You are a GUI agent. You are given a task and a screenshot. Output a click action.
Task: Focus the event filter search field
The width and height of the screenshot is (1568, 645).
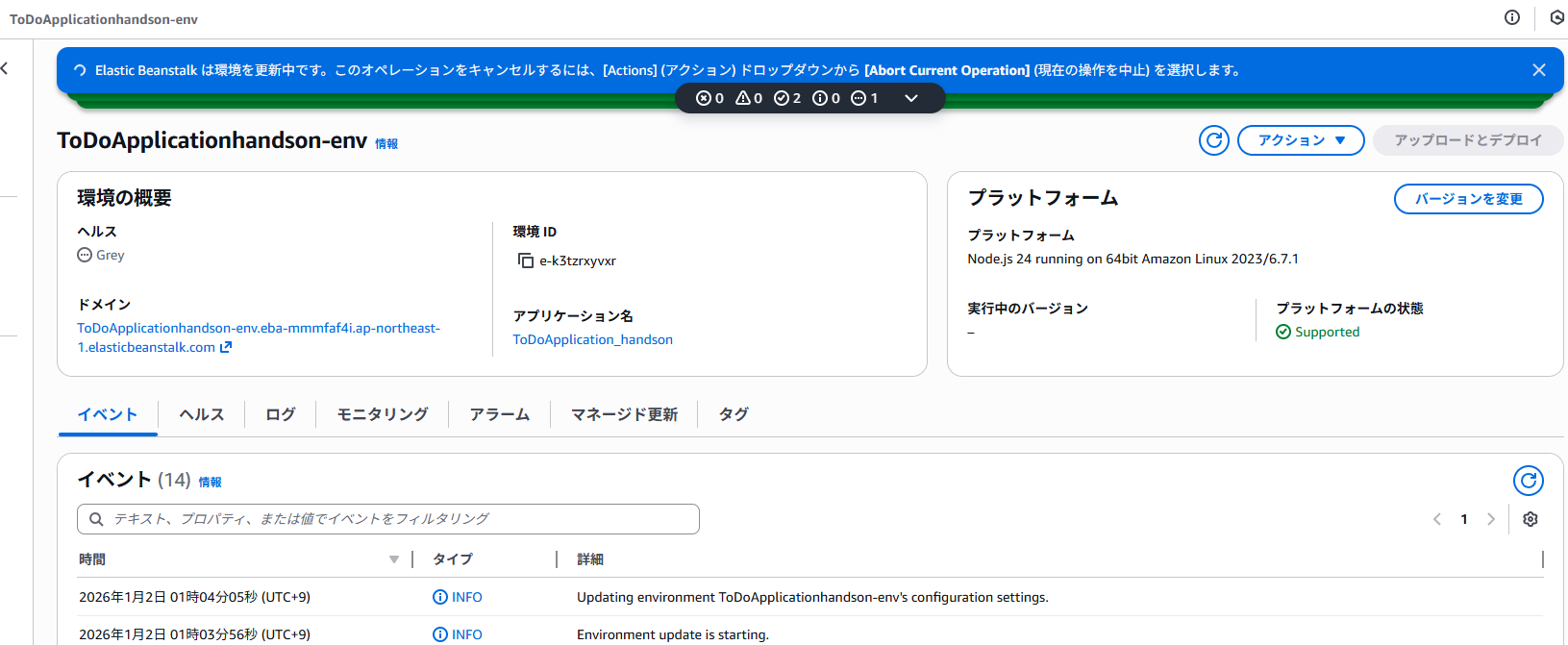click(388, 519)
